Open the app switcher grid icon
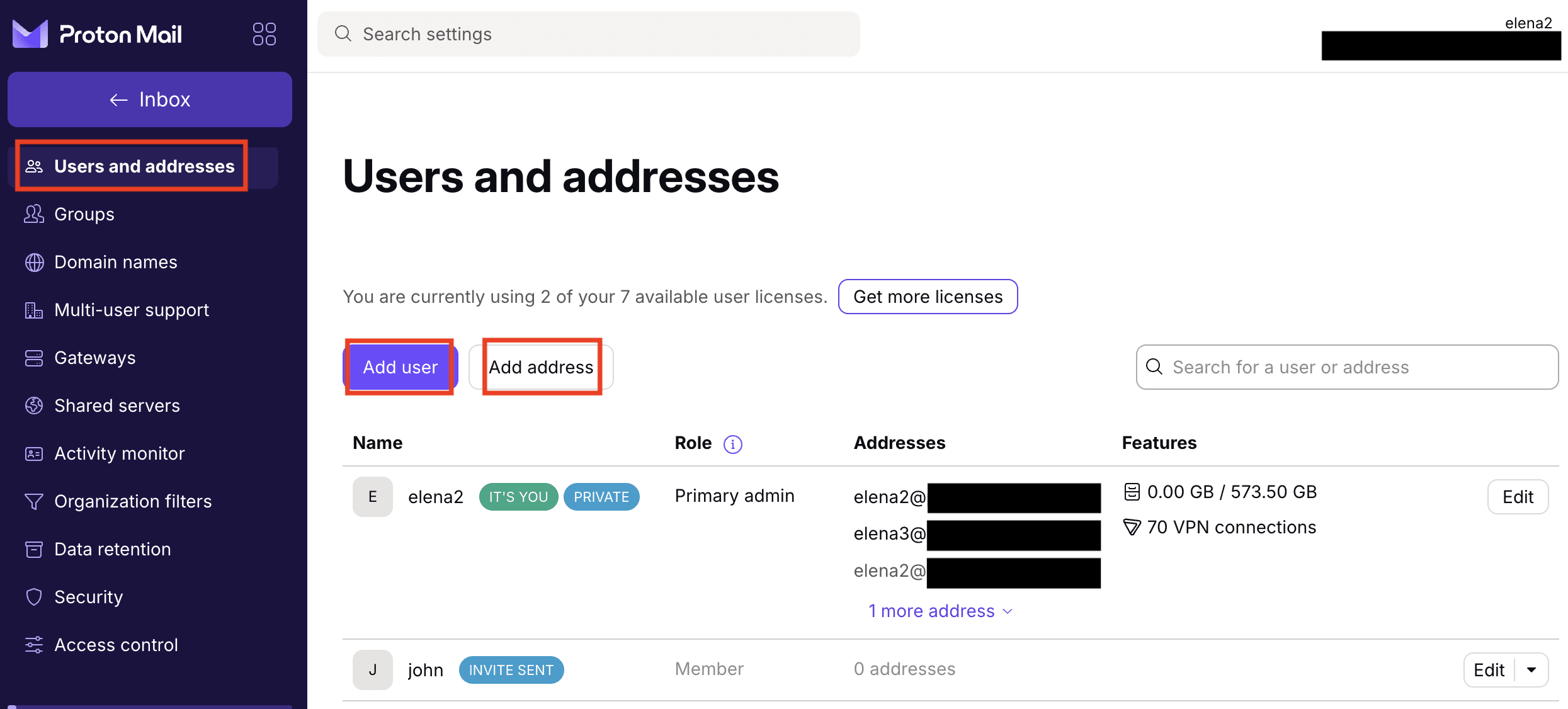The height and width of the screenshot is (709, 1568). click(x=264, y=34)
